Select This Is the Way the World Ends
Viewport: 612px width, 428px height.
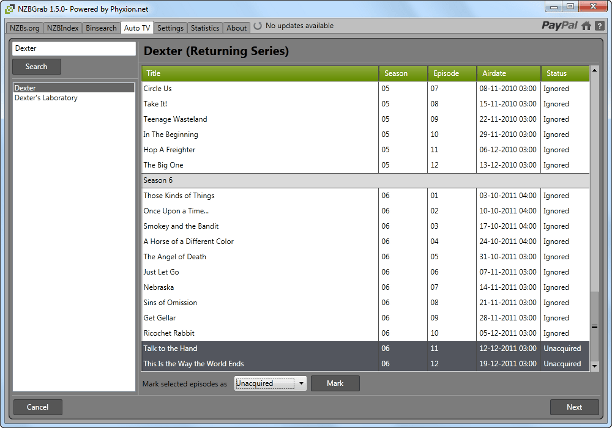(x=365, y=364)
